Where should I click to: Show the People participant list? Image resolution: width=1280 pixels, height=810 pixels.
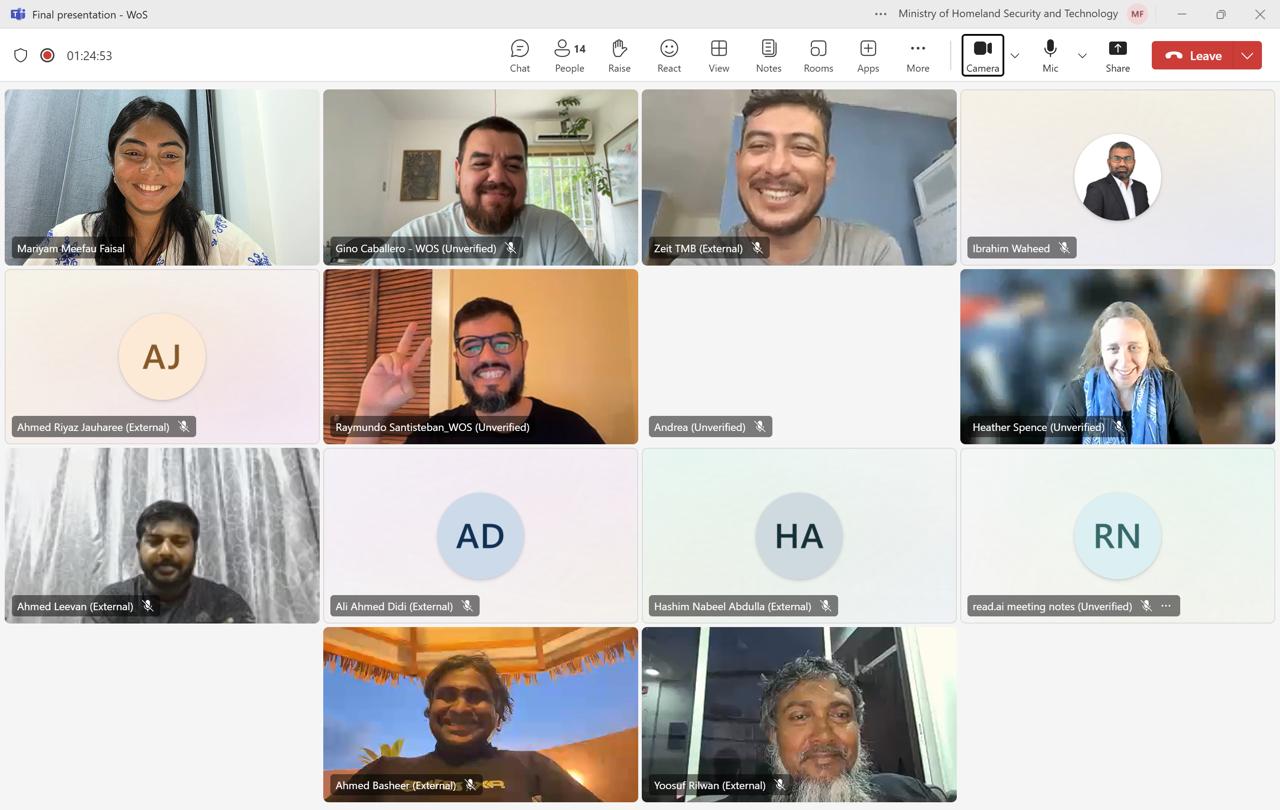(569, 55)
